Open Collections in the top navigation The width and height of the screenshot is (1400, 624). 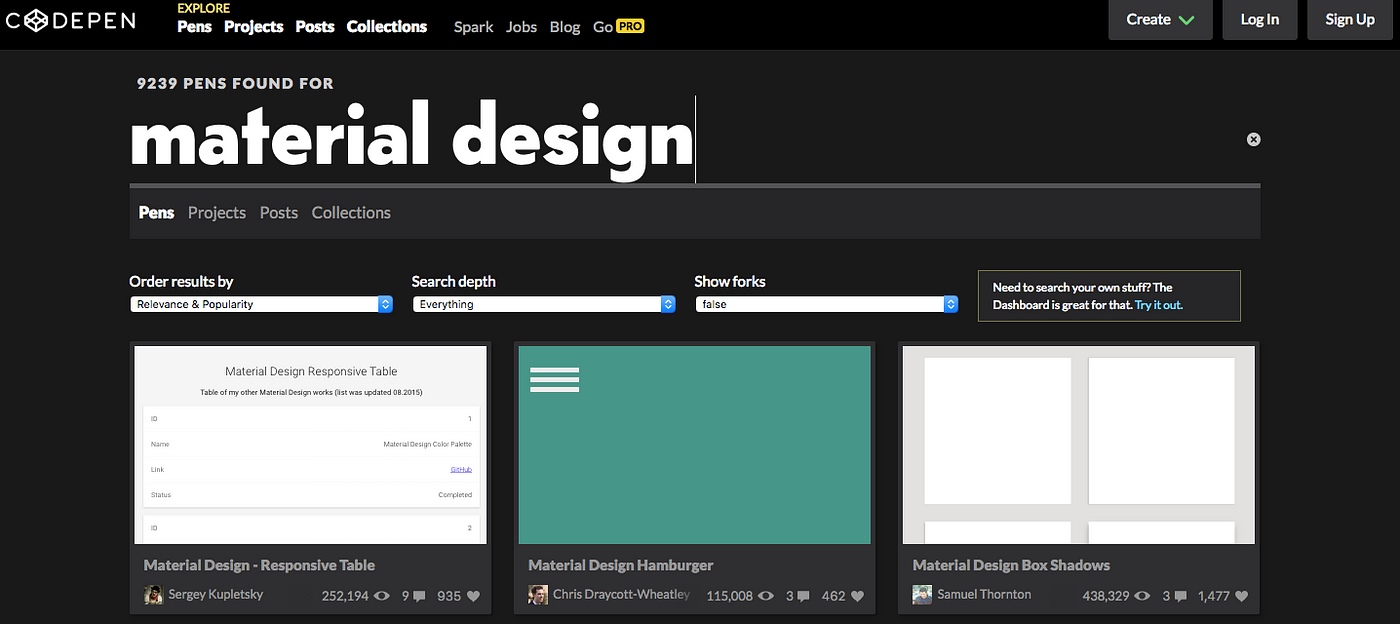click(387, 27)
